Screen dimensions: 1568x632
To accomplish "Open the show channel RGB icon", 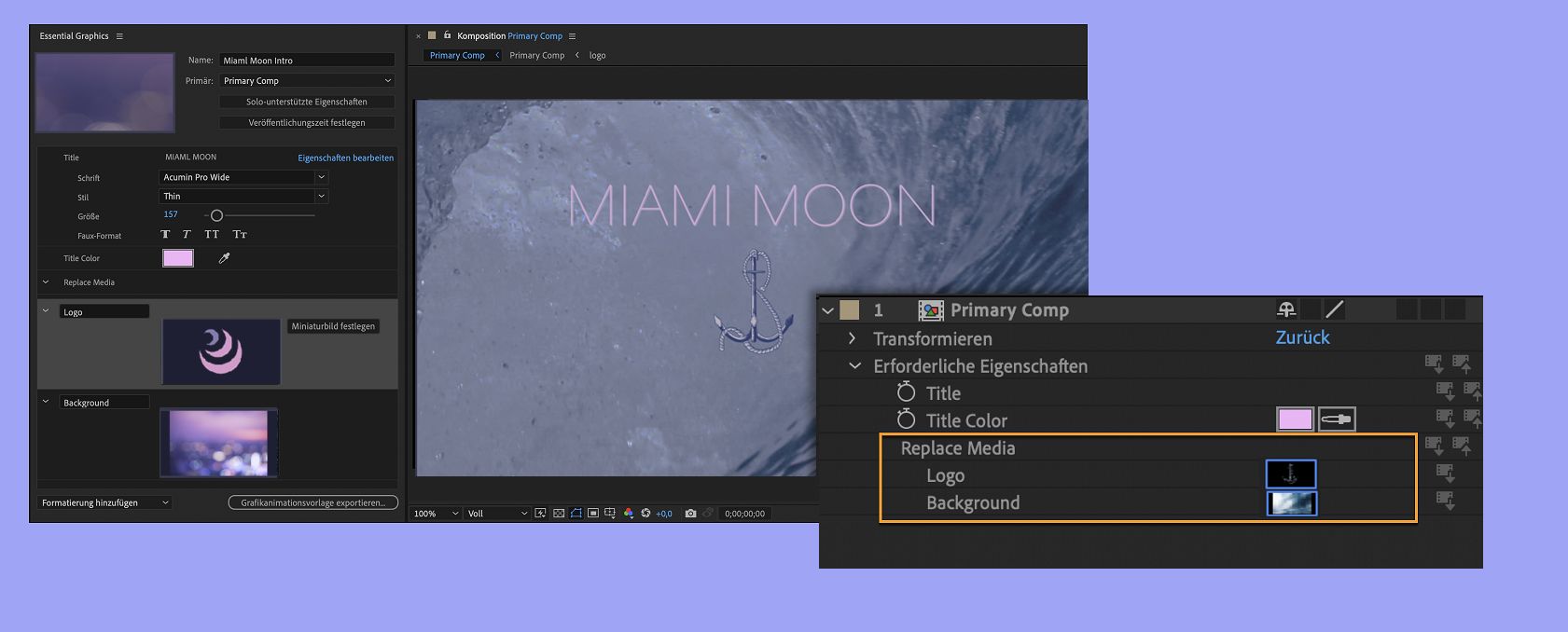I will coord(629,513).
